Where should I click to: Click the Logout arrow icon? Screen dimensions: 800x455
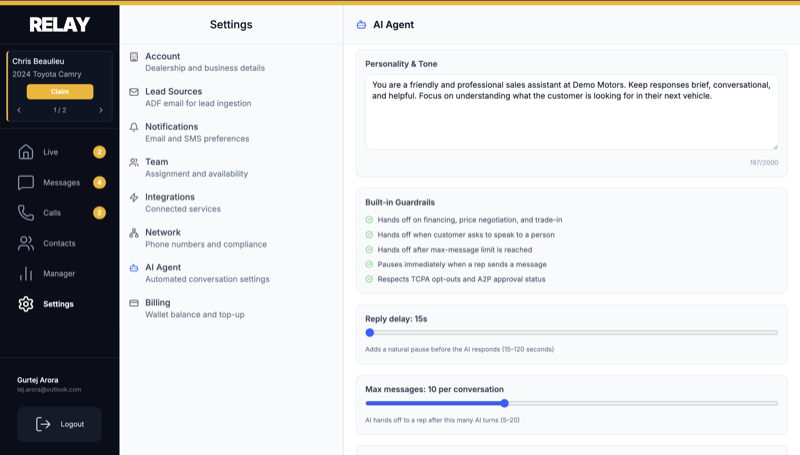[43, 424]
